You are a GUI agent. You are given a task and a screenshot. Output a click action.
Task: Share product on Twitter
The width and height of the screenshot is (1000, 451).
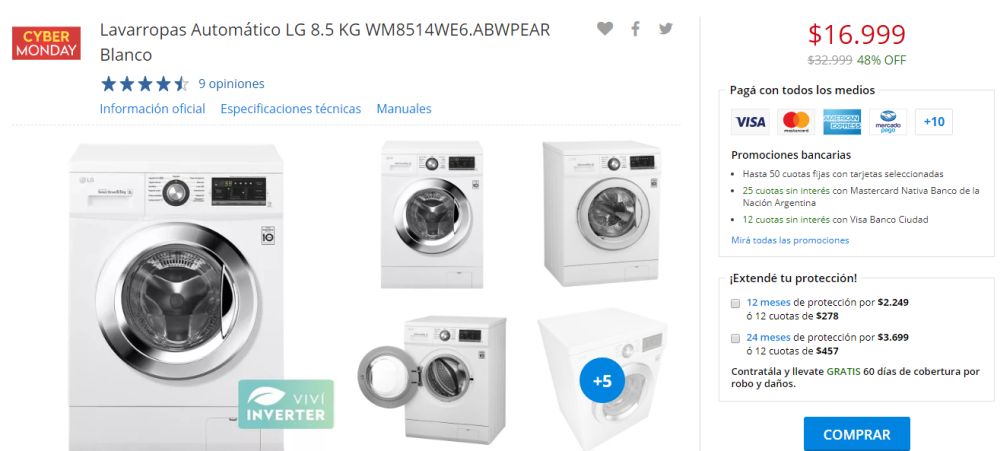[666, 29]
